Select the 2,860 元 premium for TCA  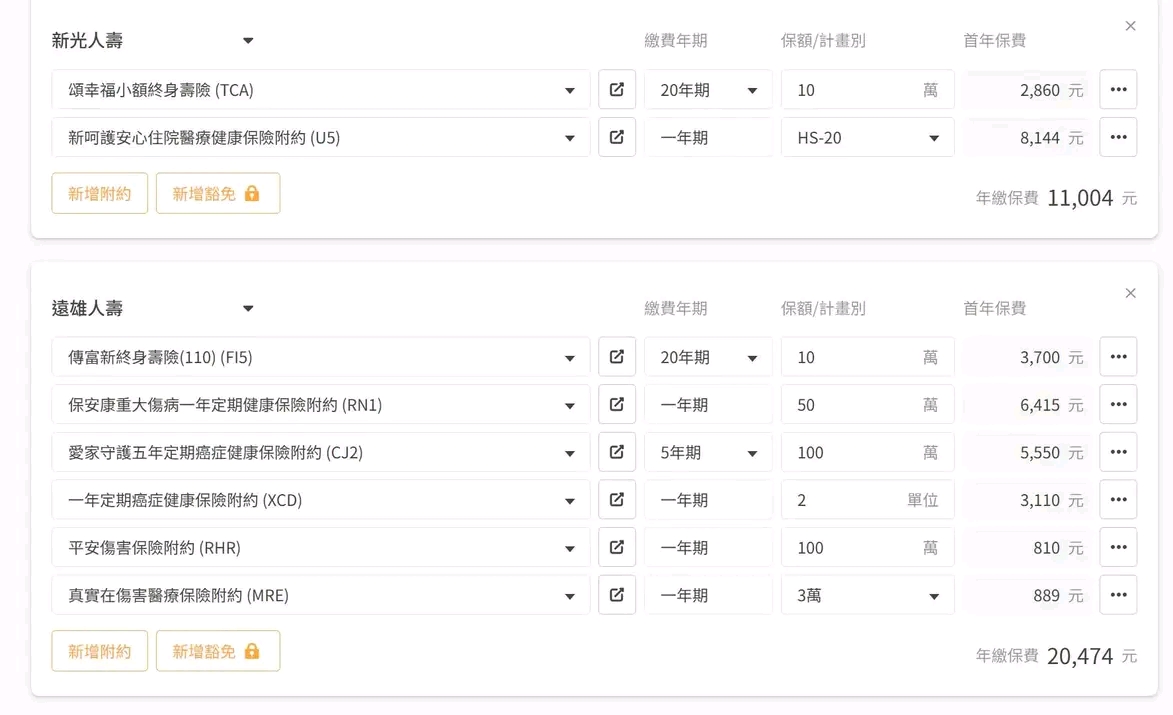click(1051, 90)
